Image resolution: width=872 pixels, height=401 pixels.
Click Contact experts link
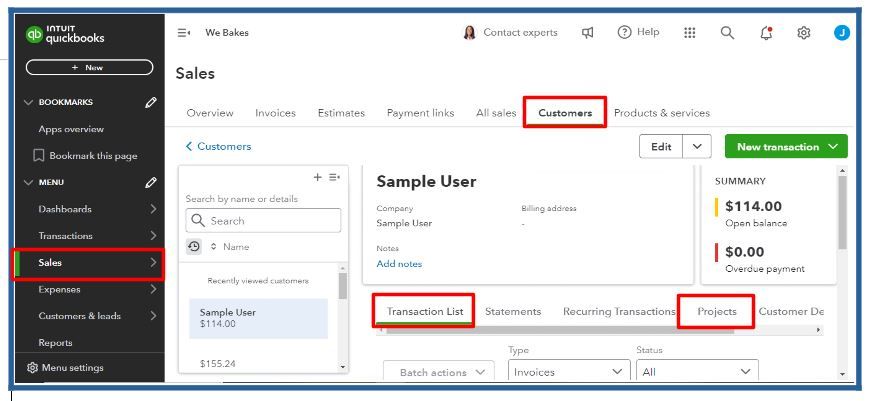[x=520, y=33]
